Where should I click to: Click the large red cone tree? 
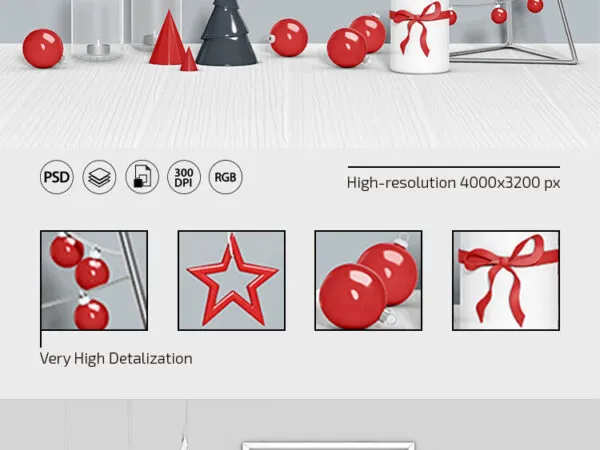(168, 38)
